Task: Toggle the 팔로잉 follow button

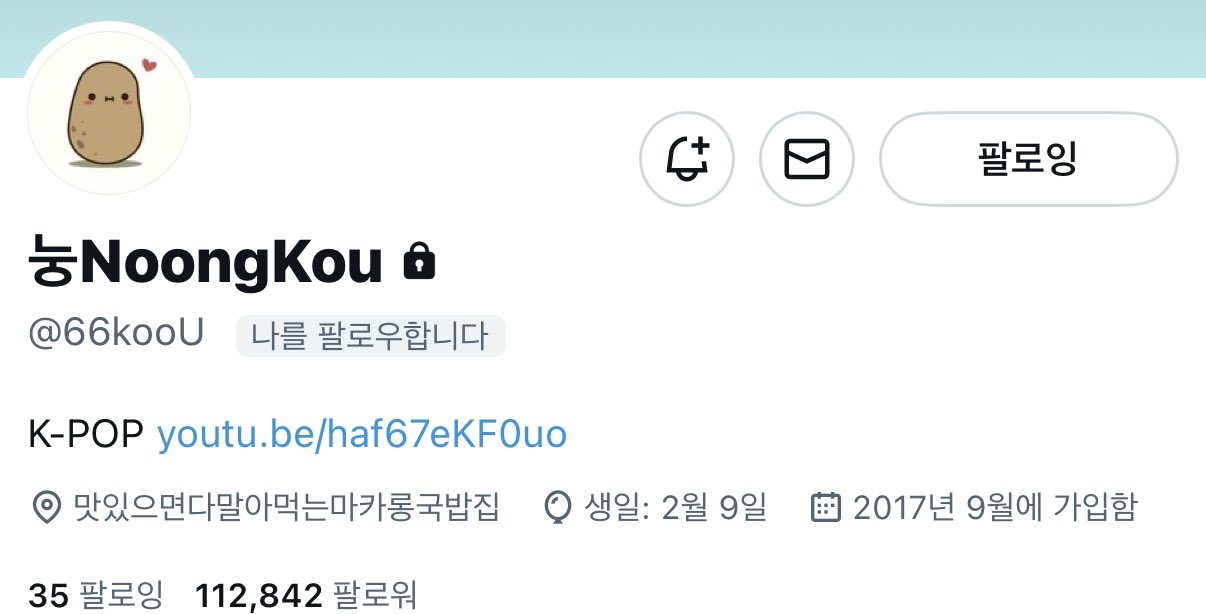Action: pos(1028,159)
